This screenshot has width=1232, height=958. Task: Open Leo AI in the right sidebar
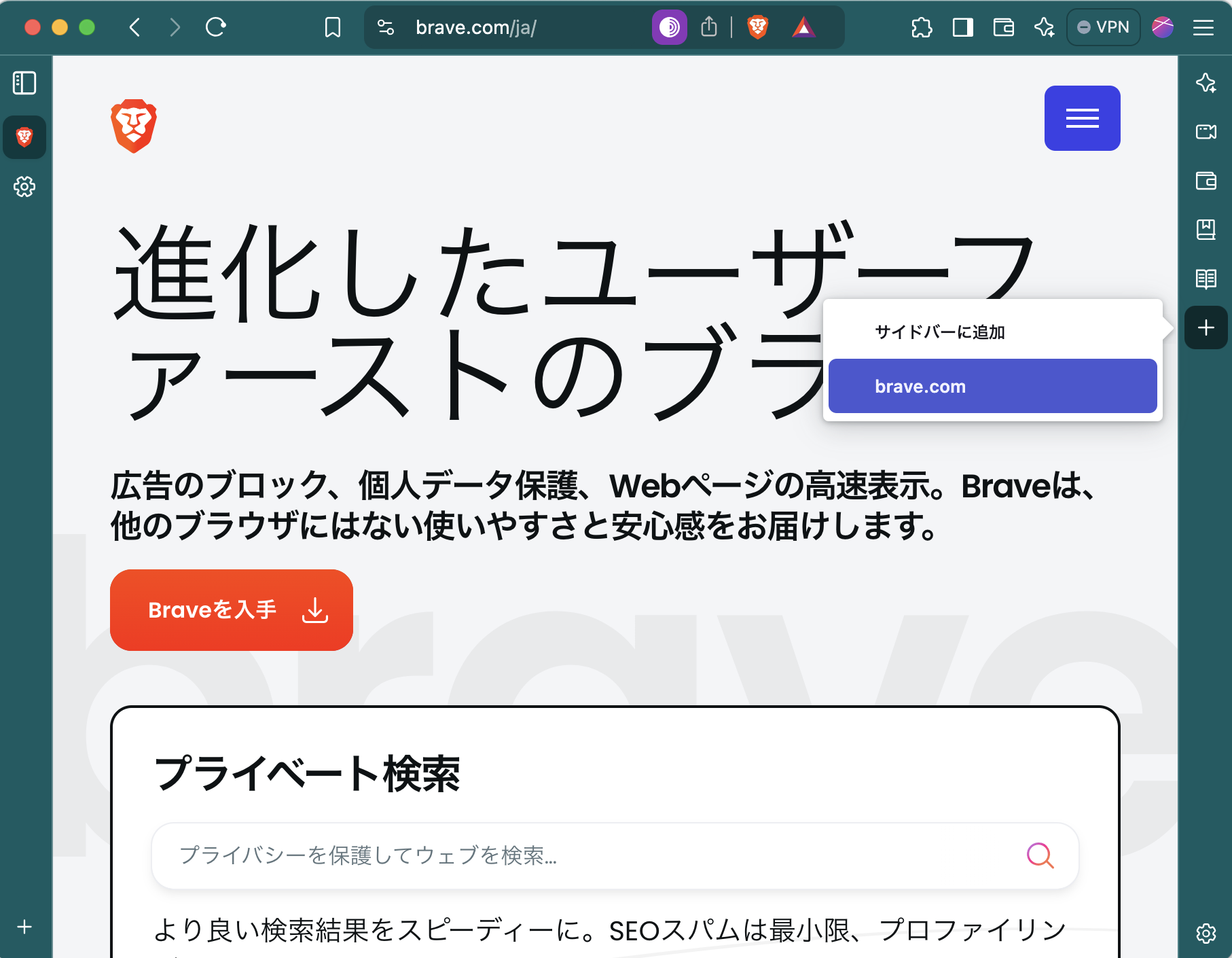(1206, 83)
